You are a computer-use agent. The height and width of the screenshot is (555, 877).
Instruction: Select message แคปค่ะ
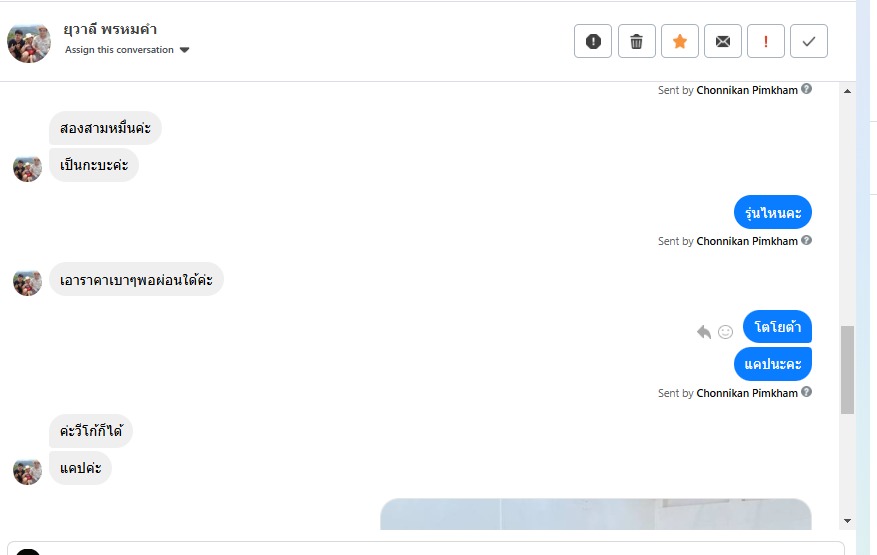pyautogui.click(x=81, y=468)
